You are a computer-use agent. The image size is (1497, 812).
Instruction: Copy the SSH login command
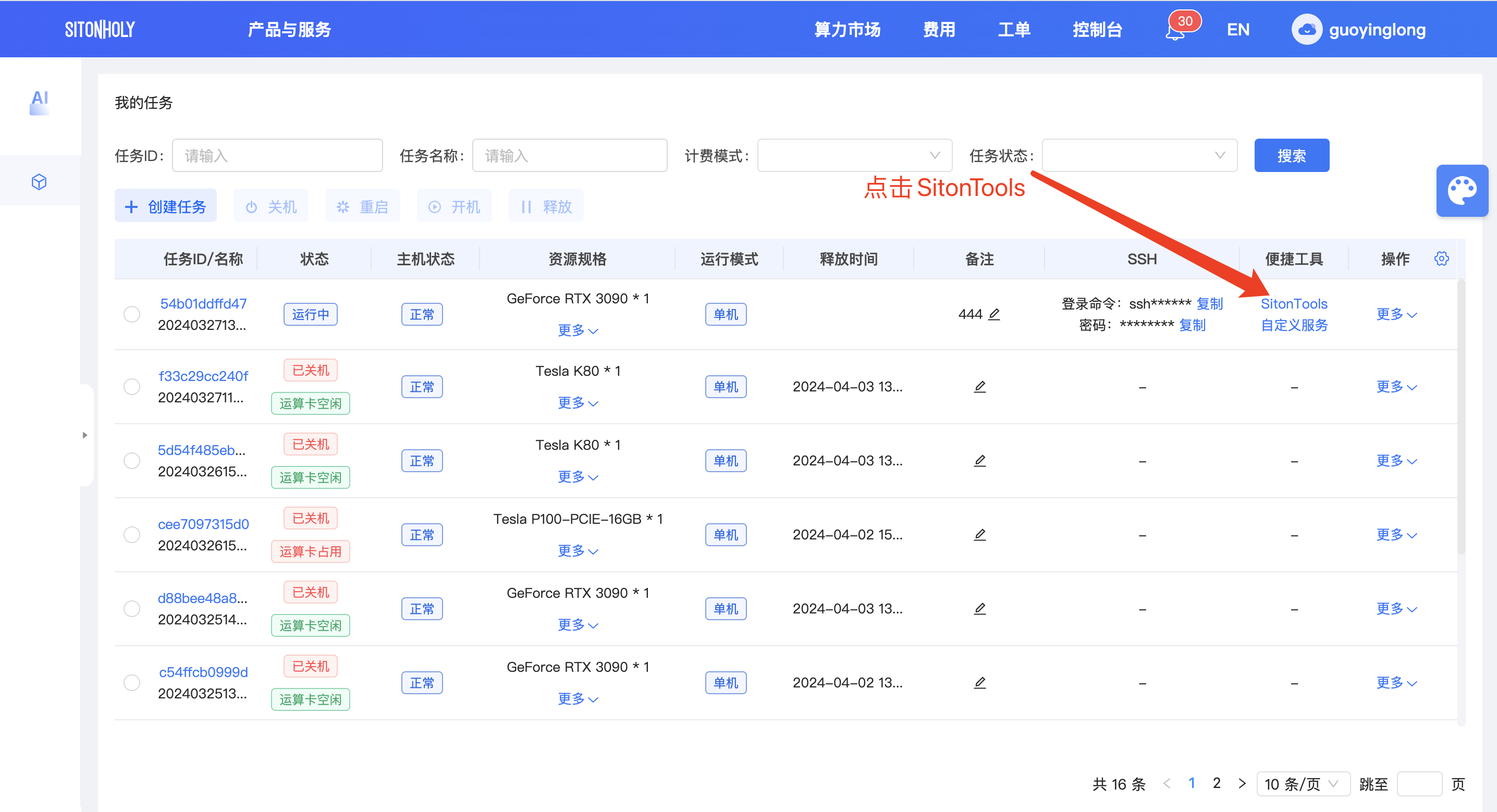pyautogui.click(x=1209, y=304)
